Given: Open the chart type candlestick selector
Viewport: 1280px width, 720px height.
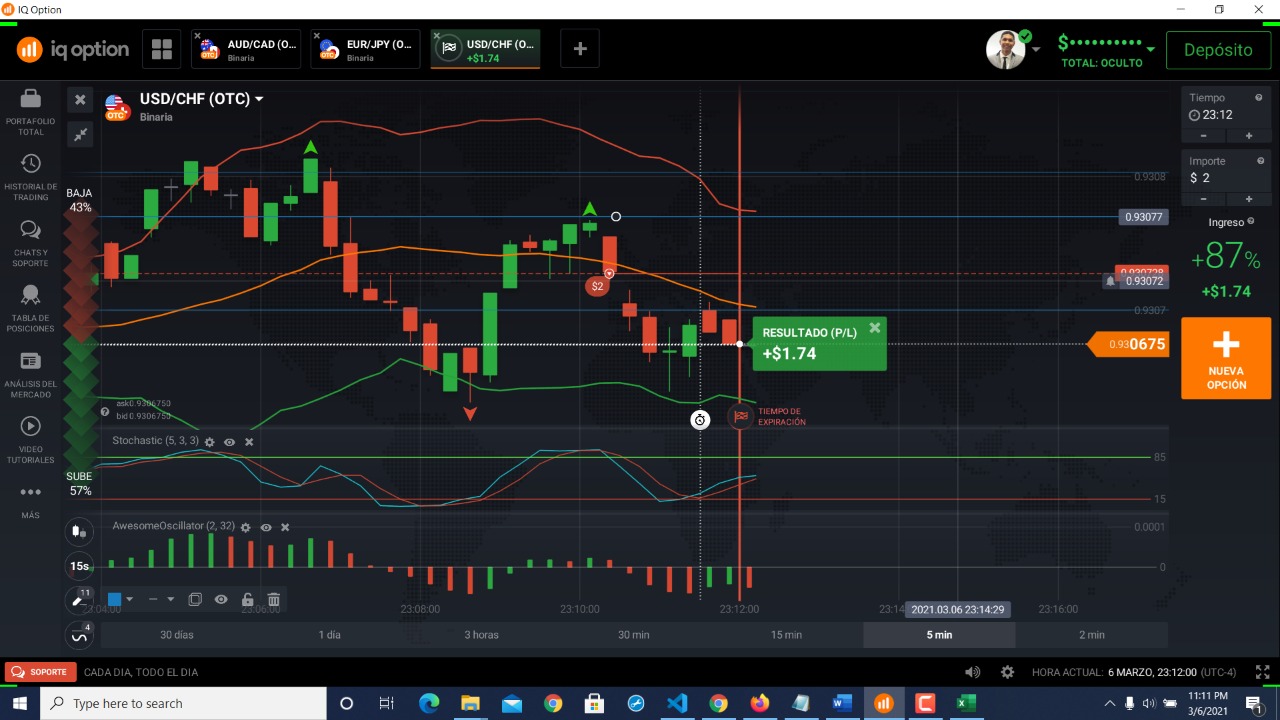Looking at the screenshot, I should coord(79,531).
